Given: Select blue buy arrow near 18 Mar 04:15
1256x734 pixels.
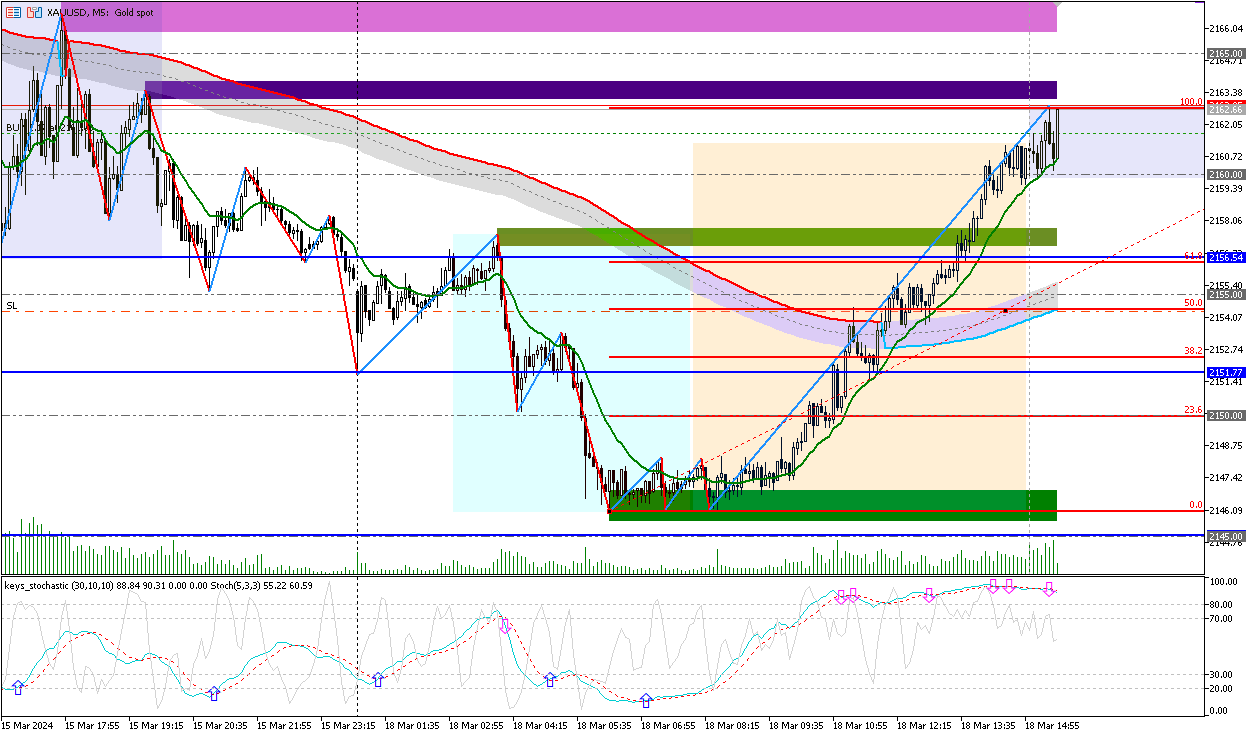Looking at the screenshot, I should point(550,679).
